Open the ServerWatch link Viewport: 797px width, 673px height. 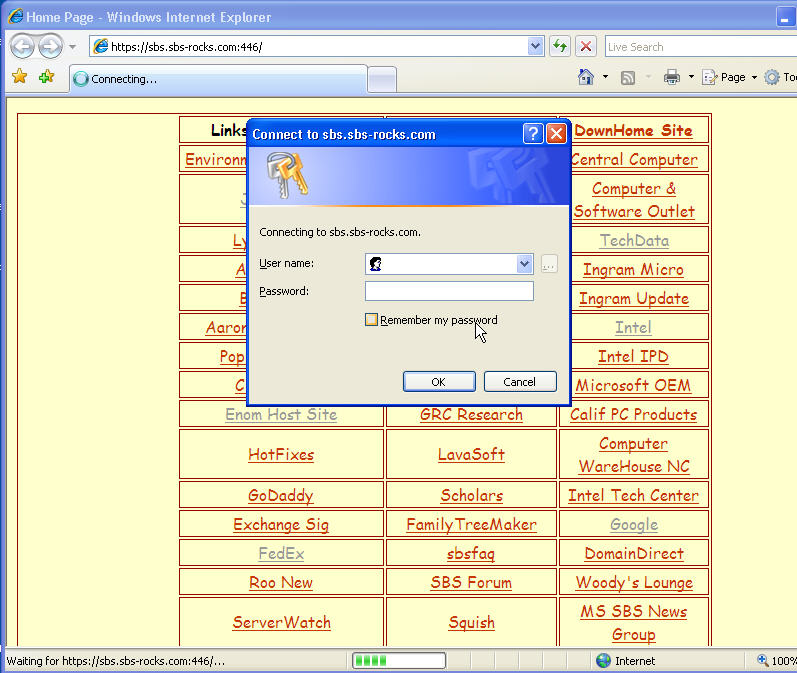point(282,623)
